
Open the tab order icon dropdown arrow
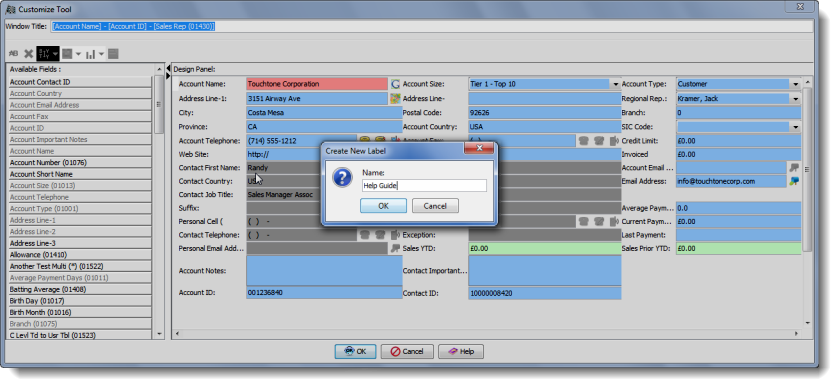[55, 54]
